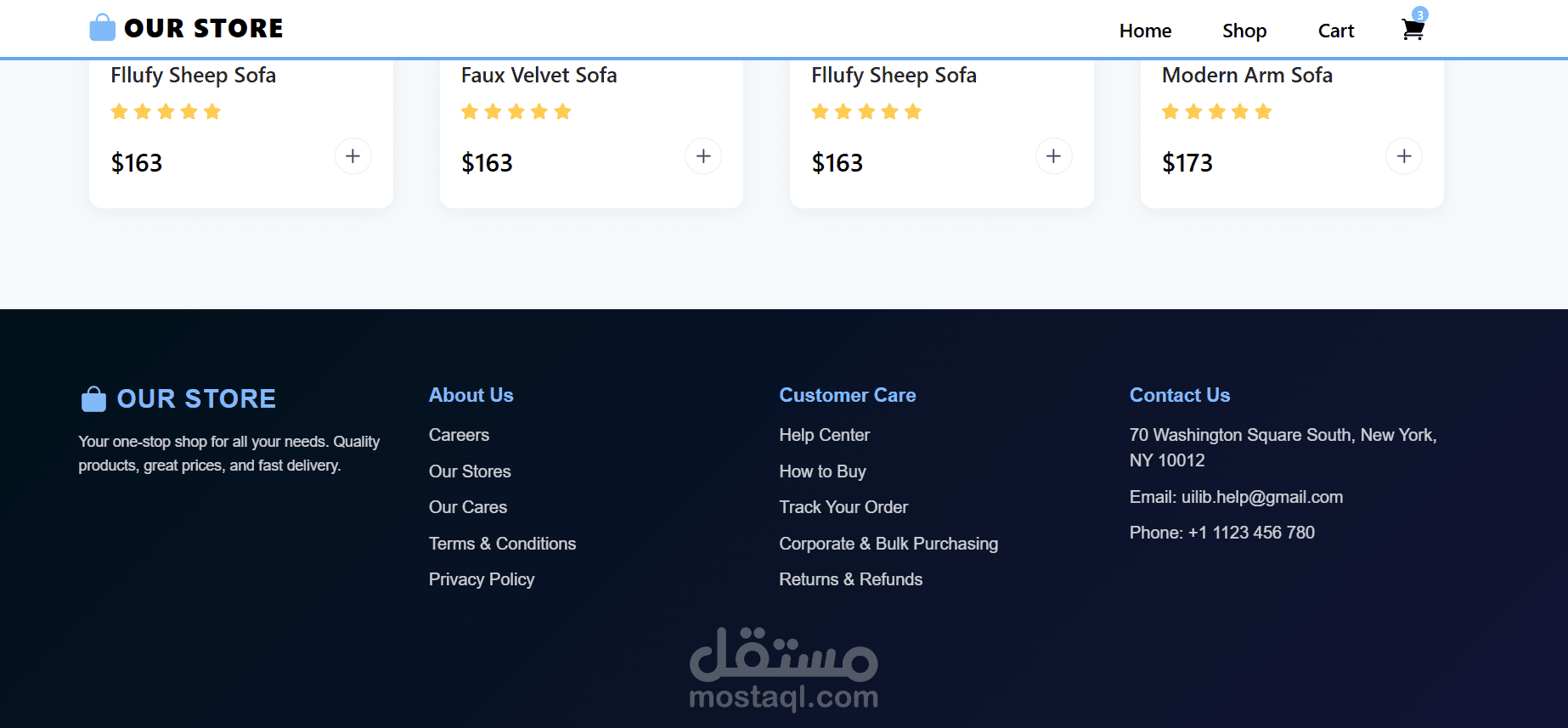This screenshot has width=1568, height=728.
Task: Click the Faux Velvet Sofa star rating
Action: (x=516, y=112)
